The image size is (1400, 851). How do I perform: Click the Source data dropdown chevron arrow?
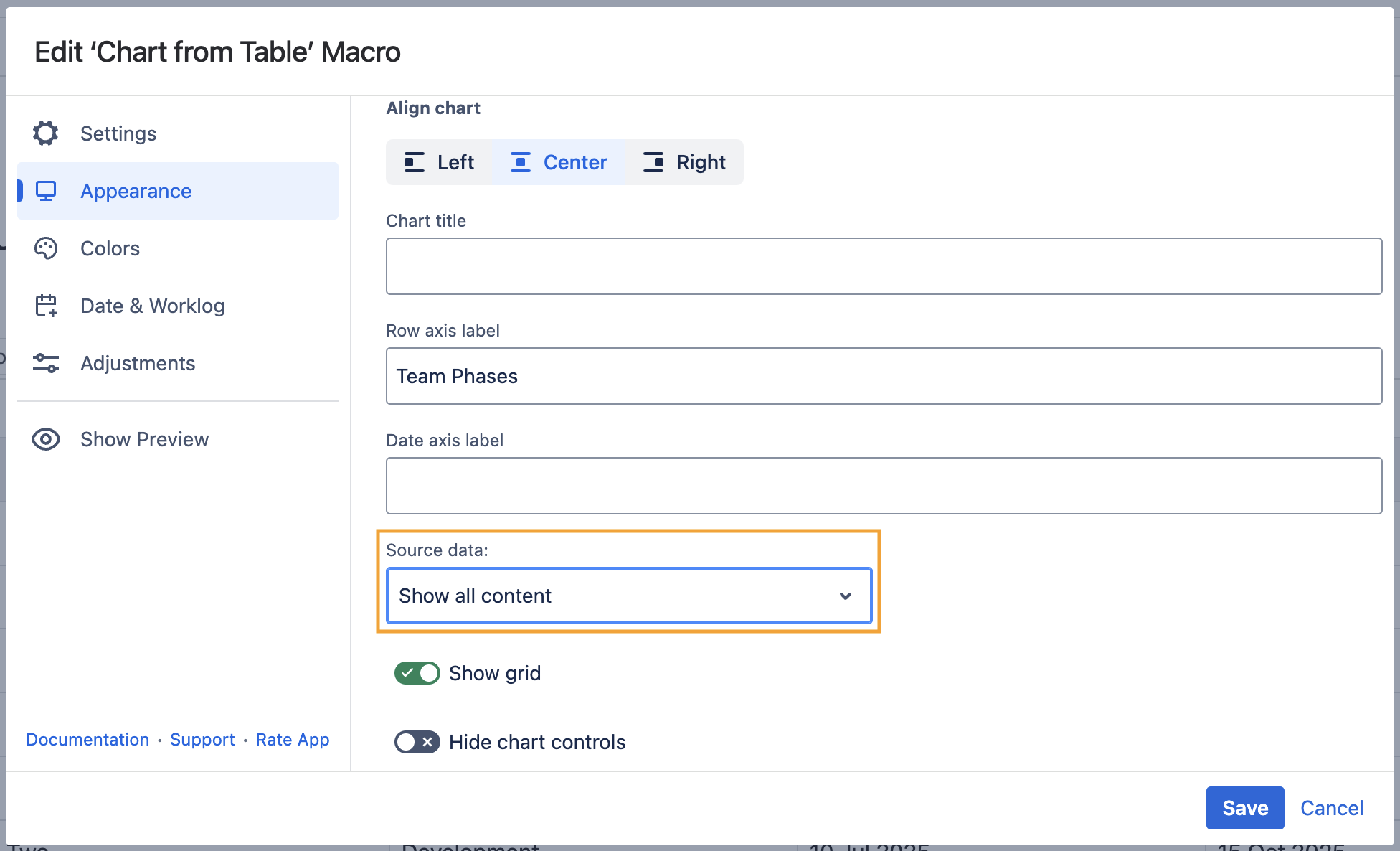[846, 596]
